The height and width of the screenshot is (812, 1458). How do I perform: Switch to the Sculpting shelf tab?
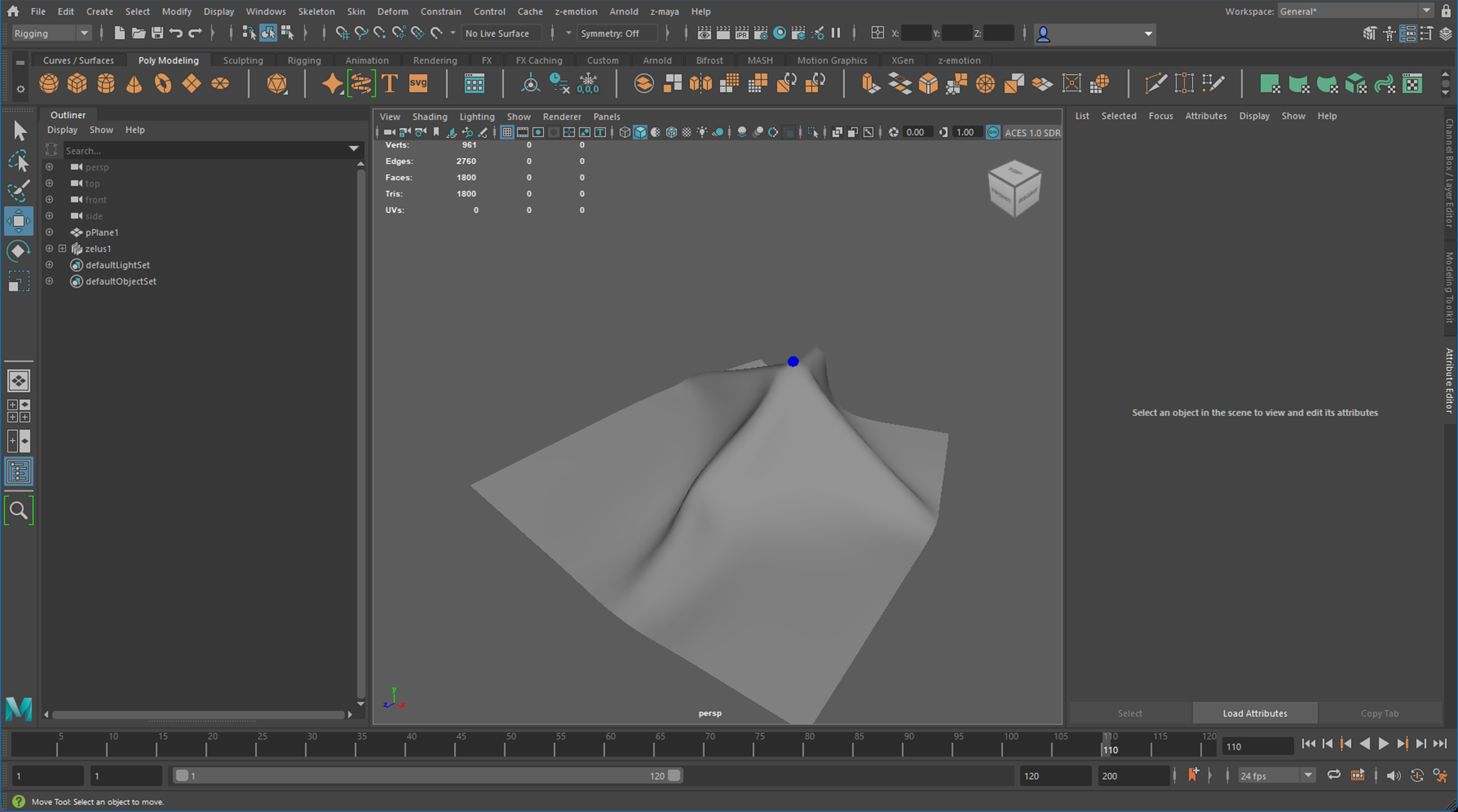243,60
